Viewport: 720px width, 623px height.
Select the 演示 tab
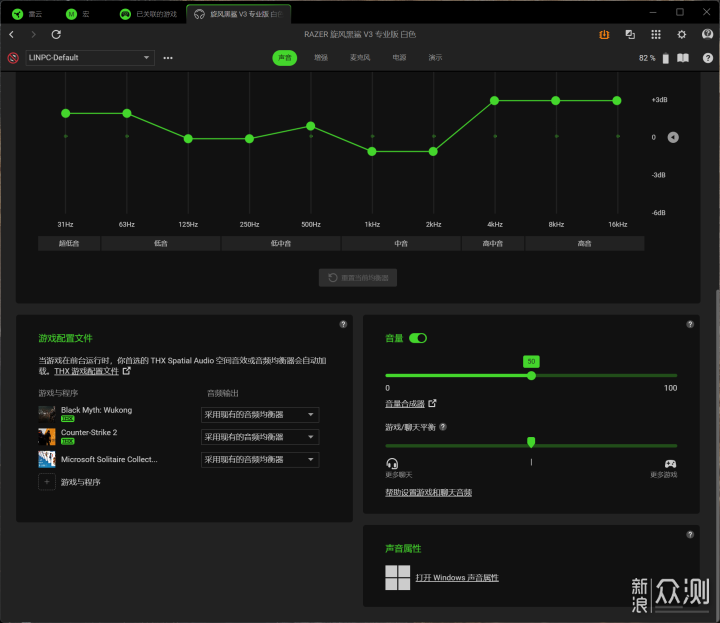(435, 58)
